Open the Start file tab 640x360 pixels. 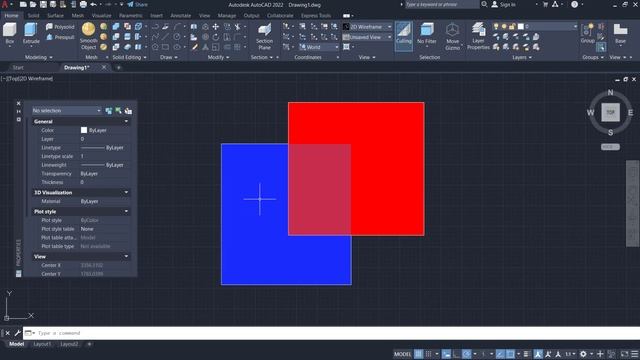(18, 68)
